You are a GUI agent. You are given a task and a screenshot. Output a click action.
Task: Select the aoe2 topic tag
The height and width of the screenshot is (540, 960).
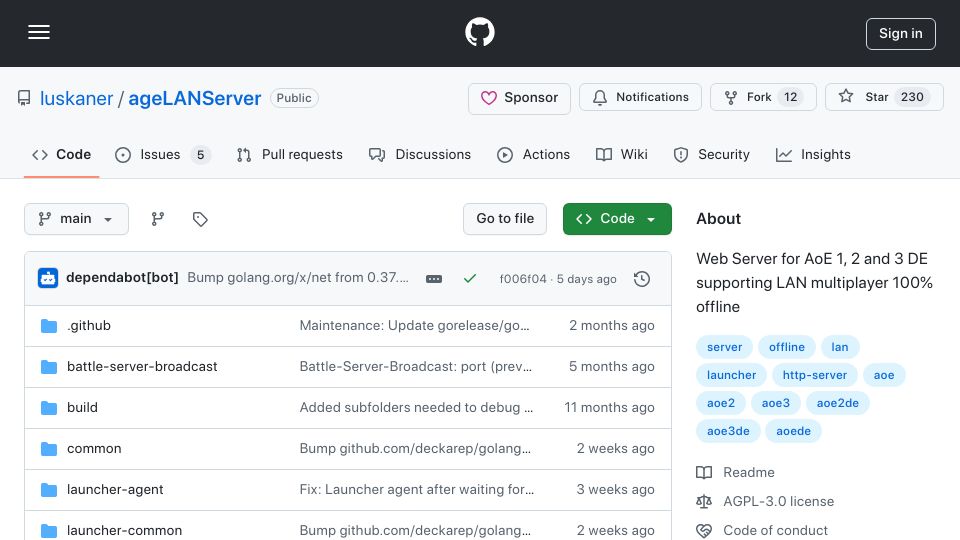point(721,403)
